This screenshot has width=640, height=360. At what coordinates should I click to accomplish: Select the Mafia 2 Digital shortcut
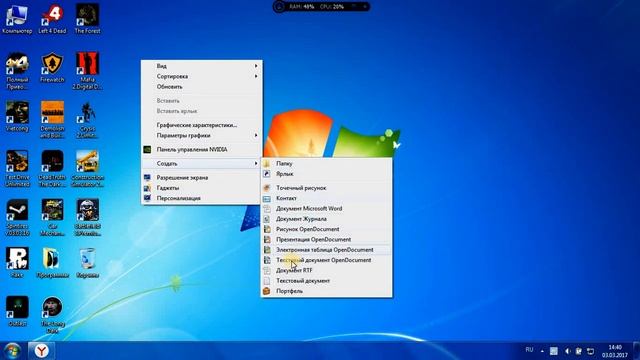[x=87, y=71]
